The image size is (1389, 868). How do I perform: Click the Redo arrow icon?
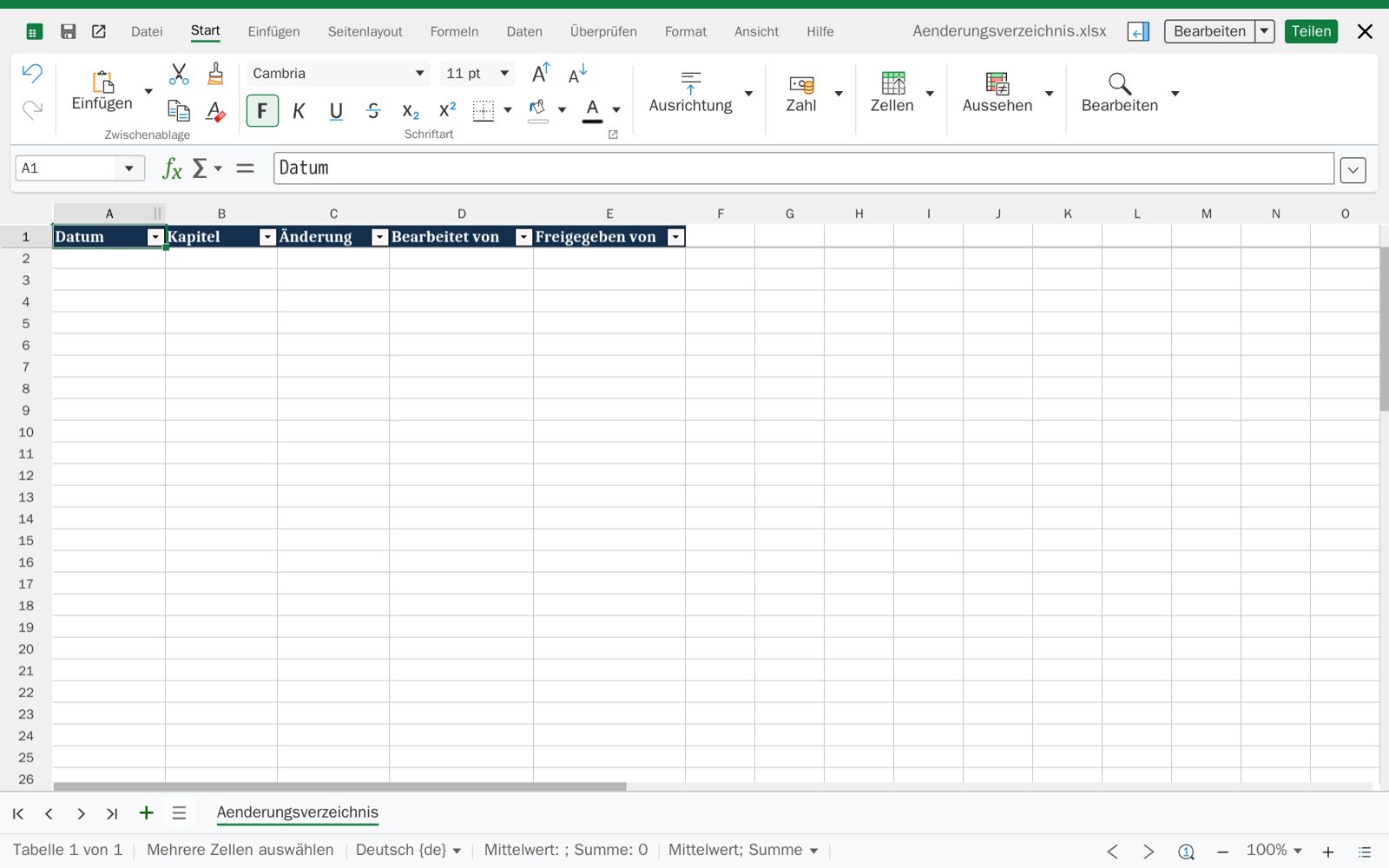coord(32,110)
